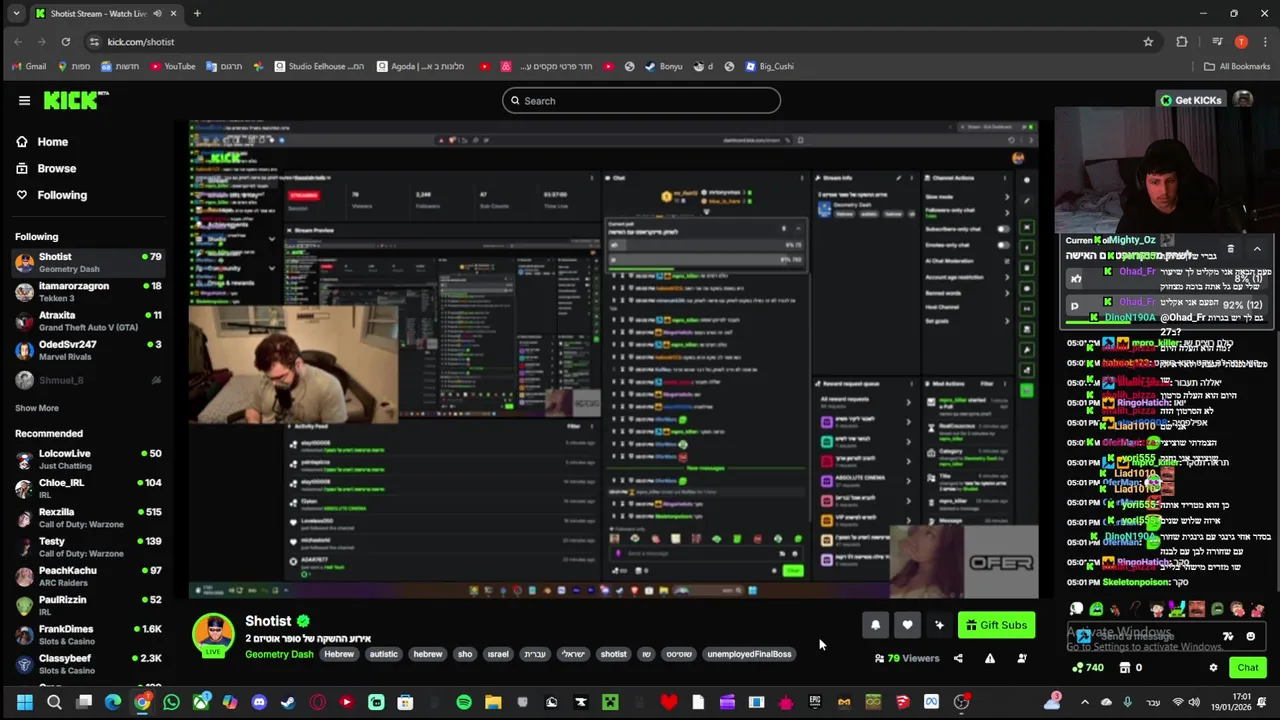Show the 79 Viewers count
This screenshot has width=1280, height=720.
click(907, 658)
